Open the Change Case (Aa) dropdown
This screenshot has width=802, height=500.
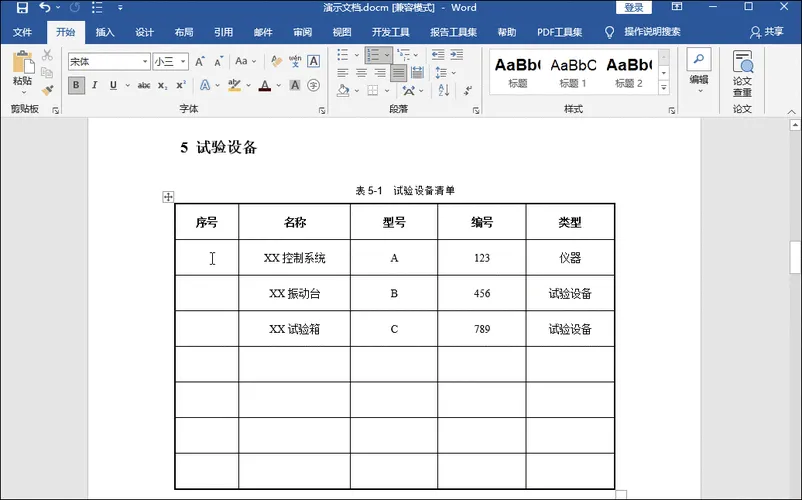246,62
